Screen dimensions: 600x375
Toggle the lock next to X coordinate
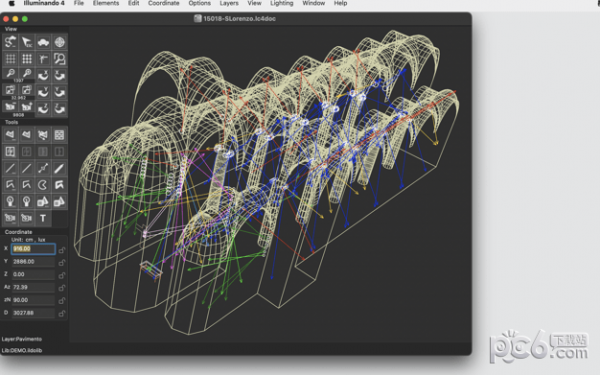click(62, 249)
